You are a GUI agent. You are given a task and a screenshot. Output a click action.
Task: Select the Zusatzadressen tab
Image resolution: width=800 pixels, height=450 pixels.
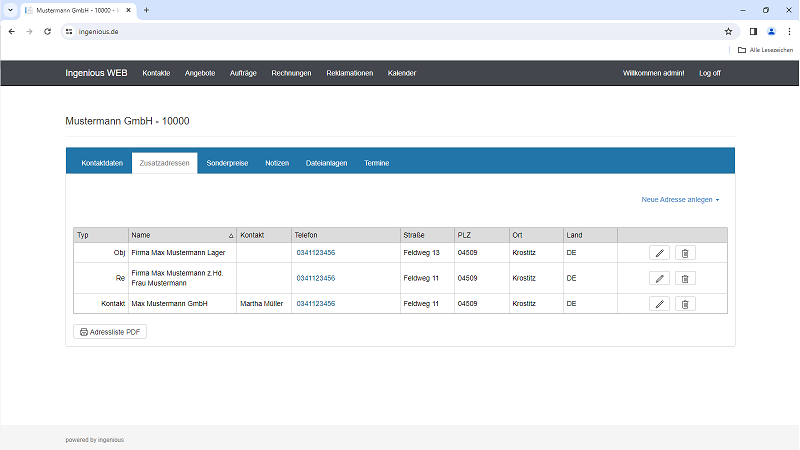[x=164, y=163]
